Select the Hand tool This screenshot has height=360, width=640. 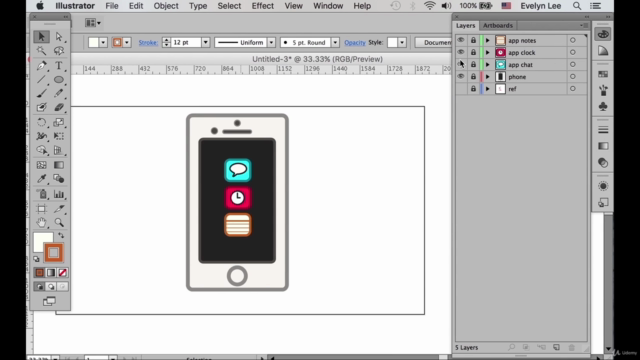(41, 223)
